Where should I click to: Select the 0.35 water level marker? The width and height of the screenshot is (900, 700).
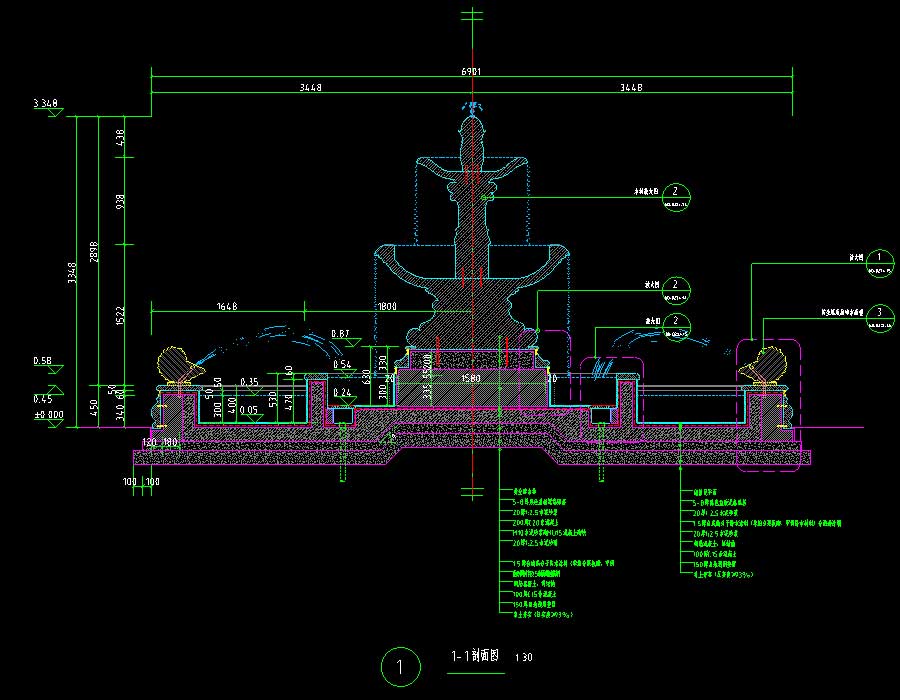(x=249, y=382)
